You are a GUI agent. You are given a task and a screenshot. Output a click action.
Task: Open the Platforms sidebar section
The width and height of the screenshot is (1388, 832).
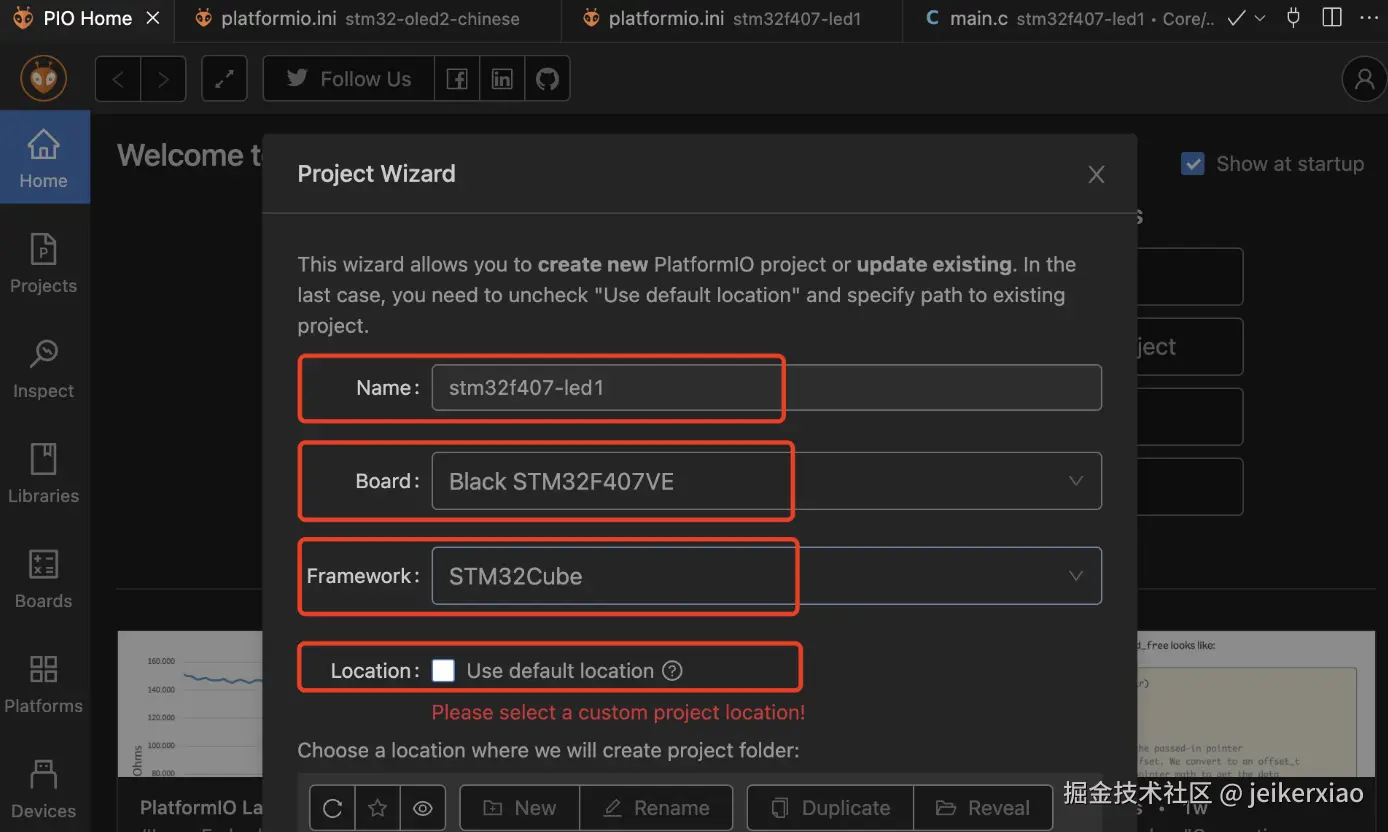[x=43, y=683]
